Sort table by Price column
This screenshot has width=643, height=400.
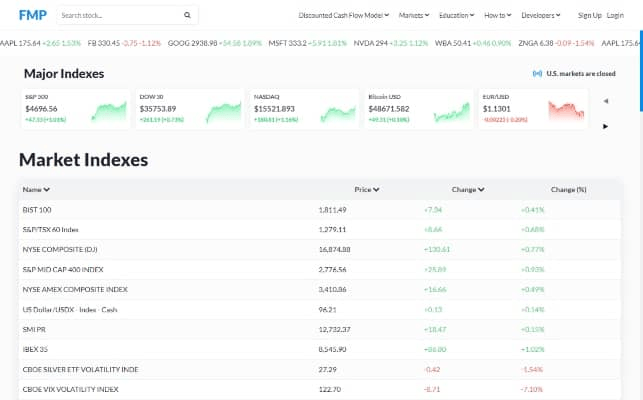pos(367,190)
